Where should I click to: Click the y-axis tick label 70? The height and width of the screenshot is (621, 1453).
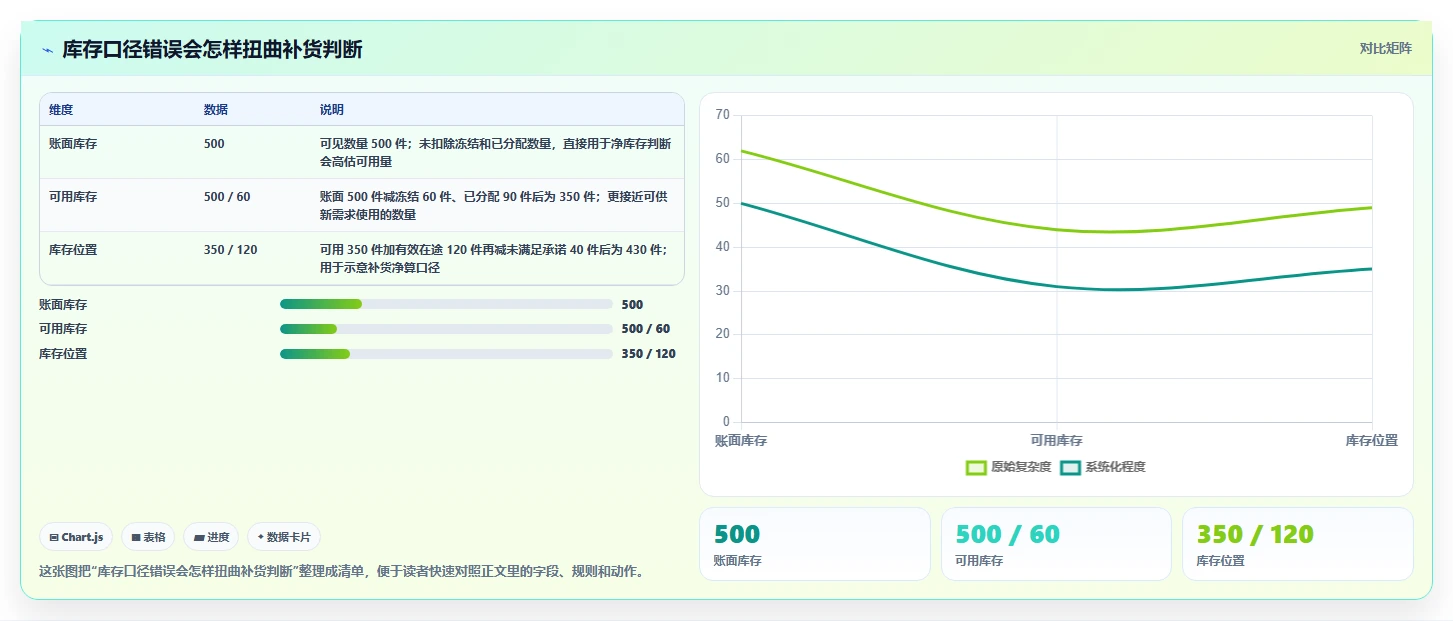tap(722, 115)
